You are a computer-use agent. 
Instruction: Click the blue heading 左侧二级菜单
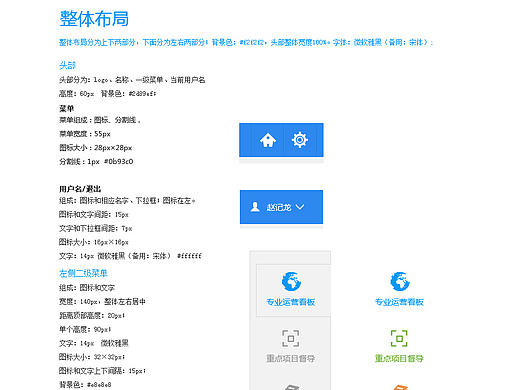coord(83,273)
